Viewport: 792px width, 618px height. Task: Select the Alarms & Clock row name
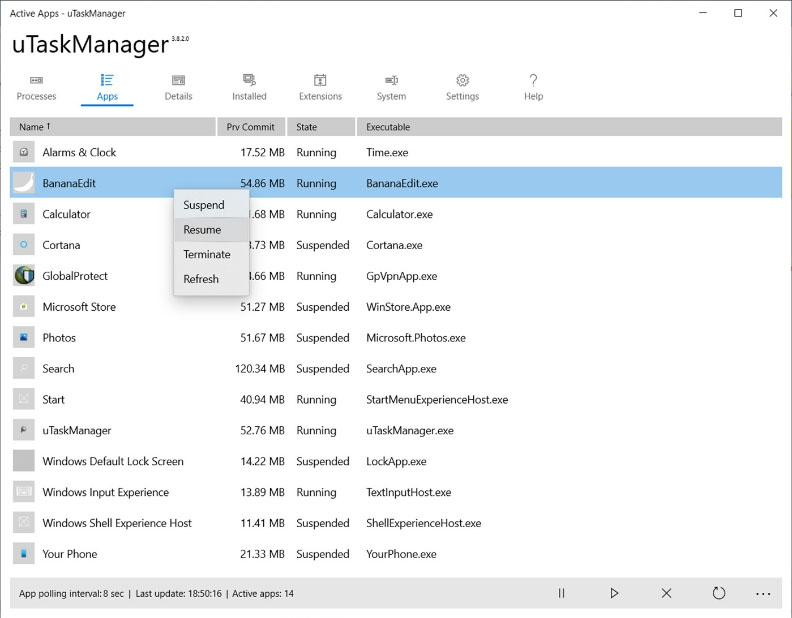pyautogui.click(x=79, y=152)
